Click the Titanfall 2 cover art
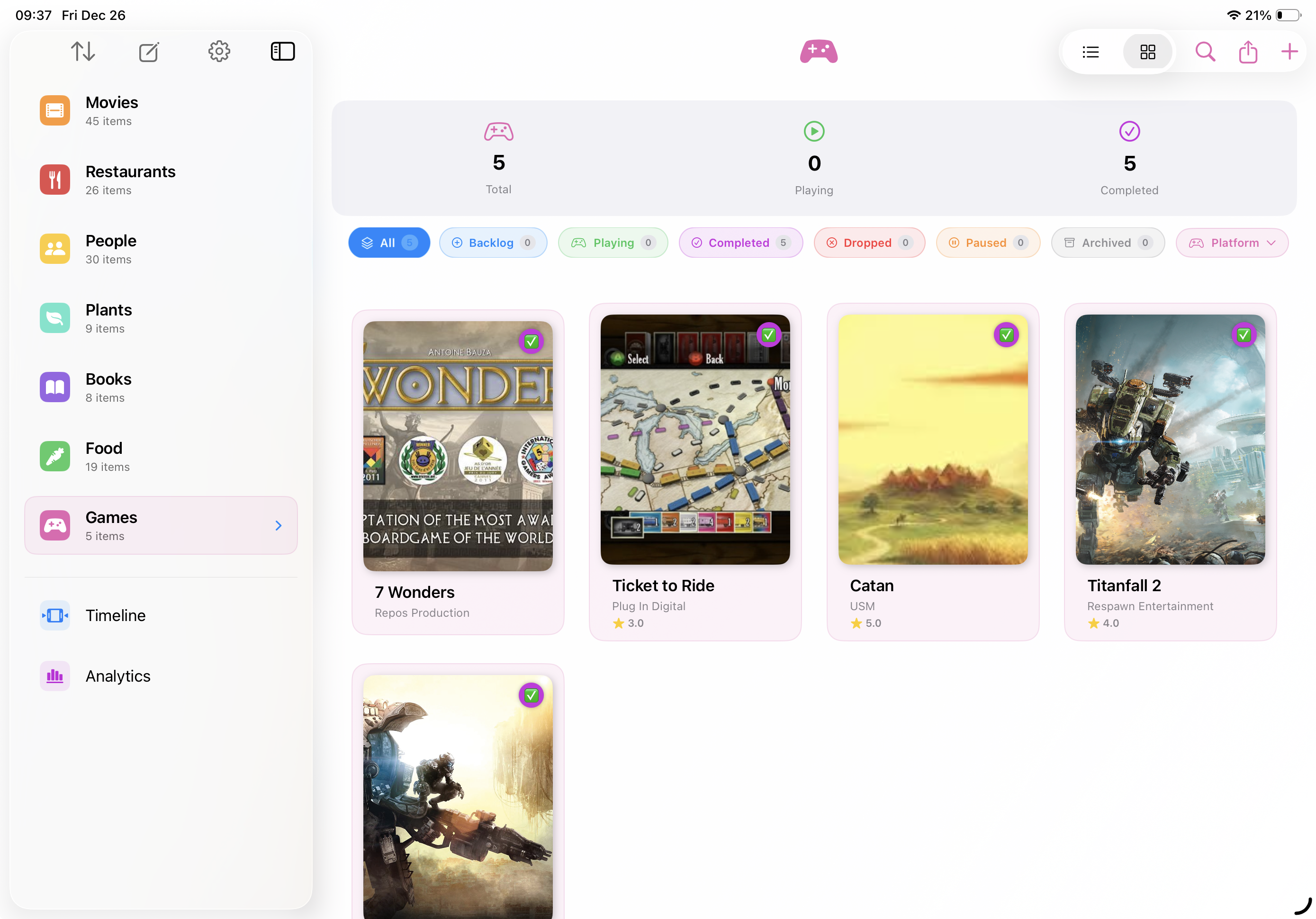This screenshot has height=919, width=1316. 1169,439
